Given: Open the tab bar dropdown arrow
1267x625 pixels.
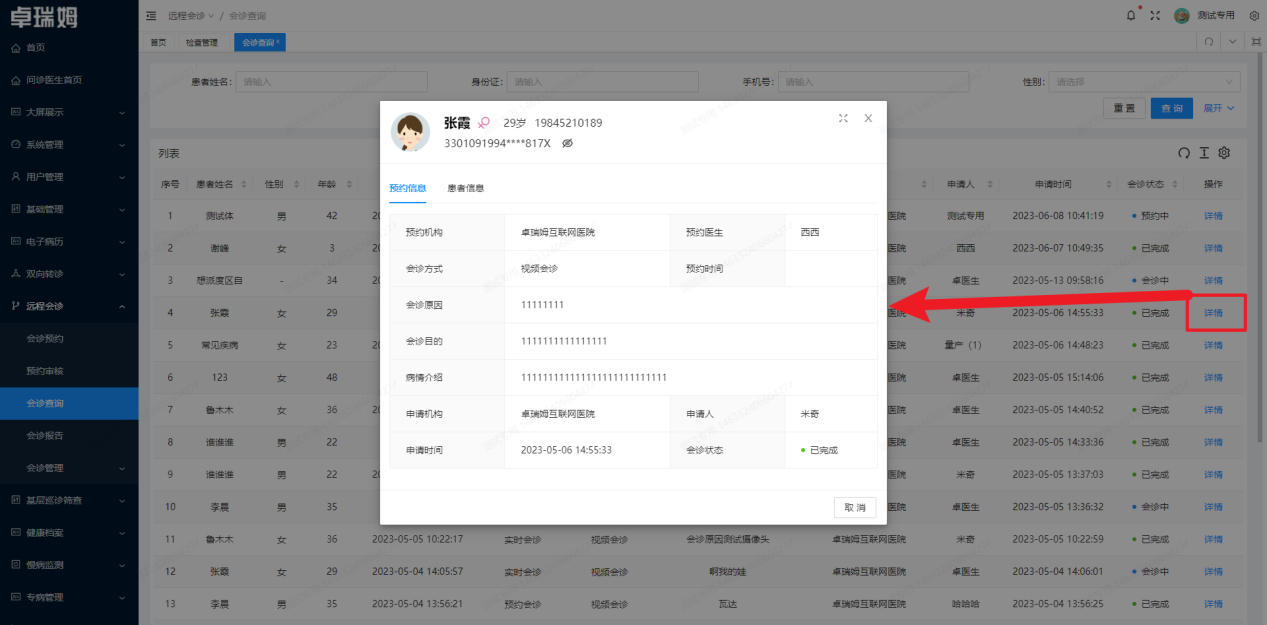Looking at the screenshot, I should coord(1232,42).
